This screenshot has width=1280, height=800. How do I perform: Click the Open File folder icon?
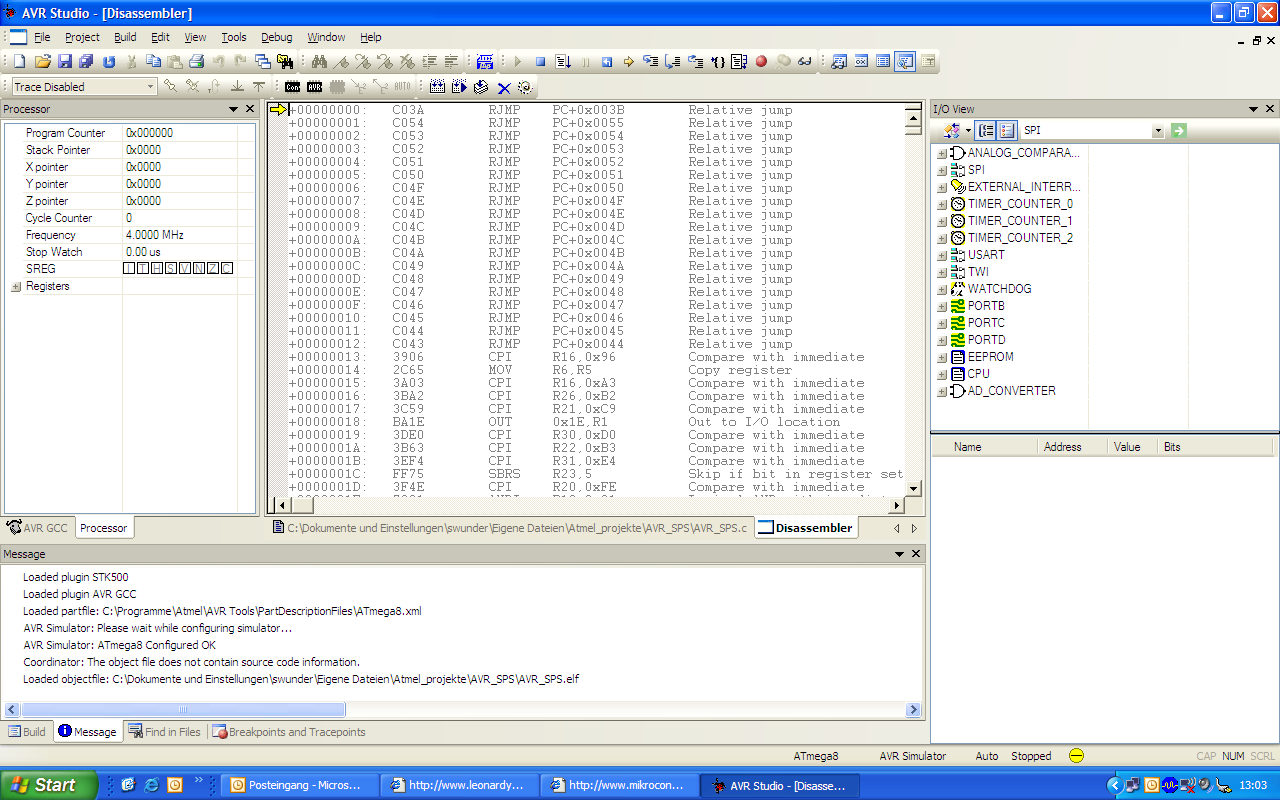pyautogui.click(x=43, y=61)
